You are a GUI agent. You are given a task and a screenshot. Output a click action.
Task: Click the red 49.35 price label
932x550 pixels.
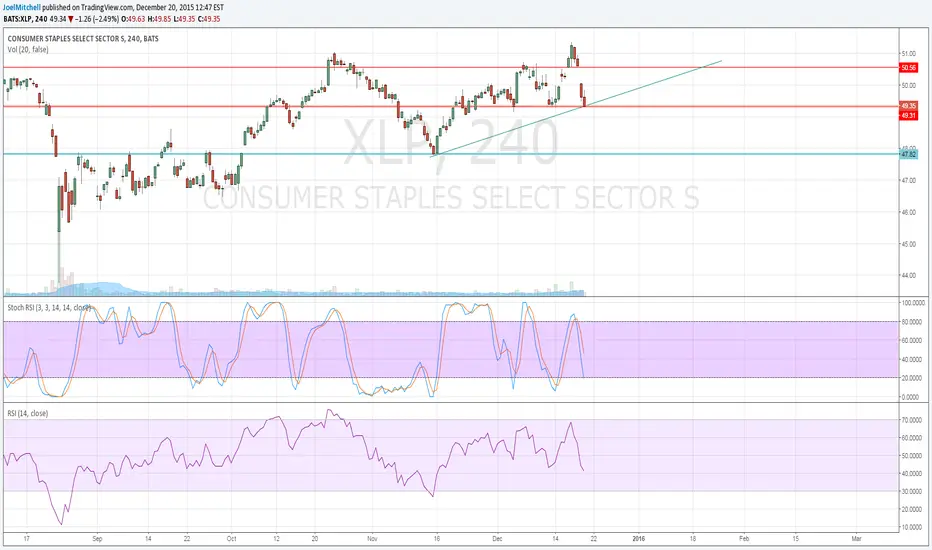point(908,106)
